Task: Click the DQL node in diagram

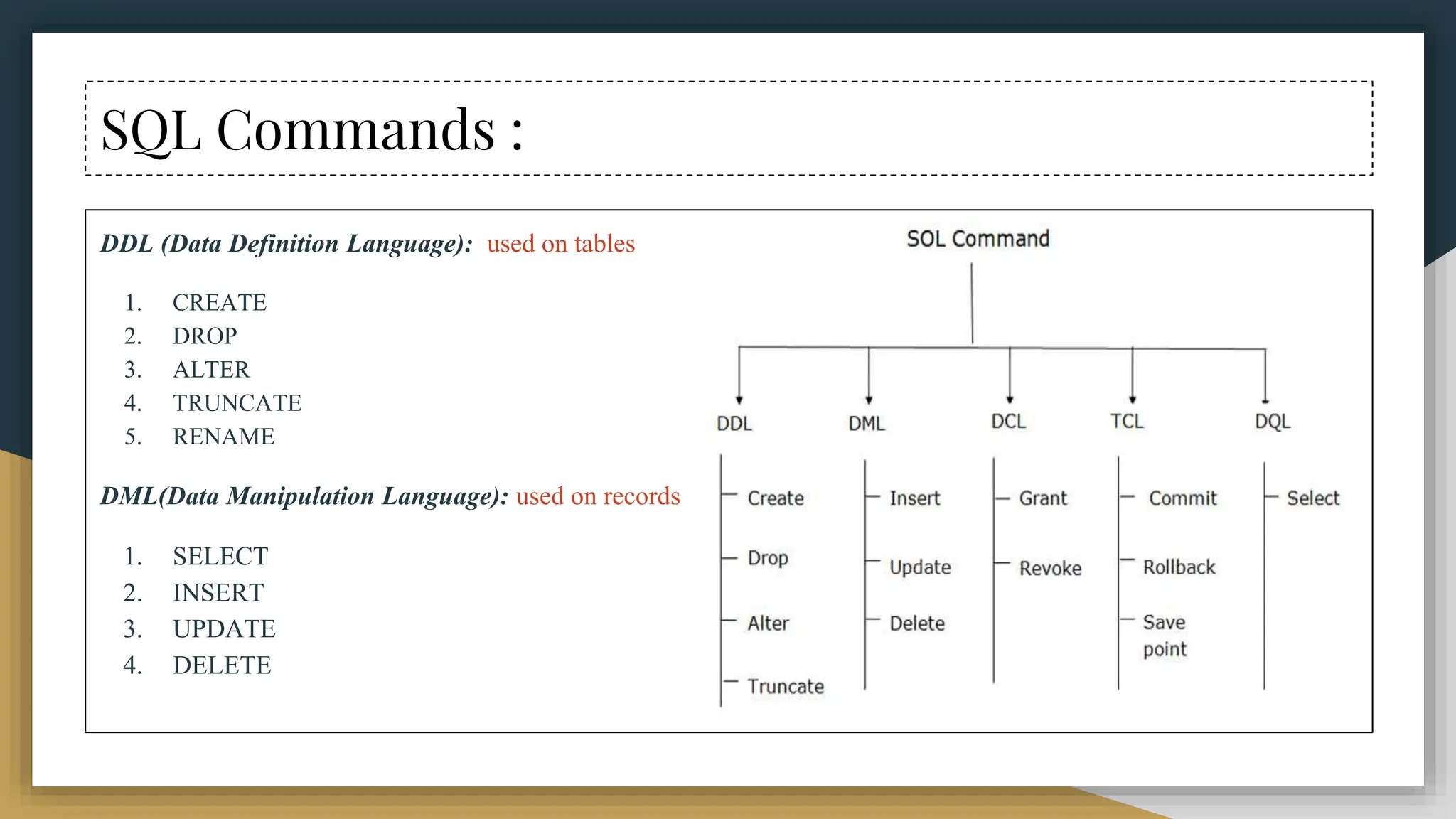Action: [1272, 422]
